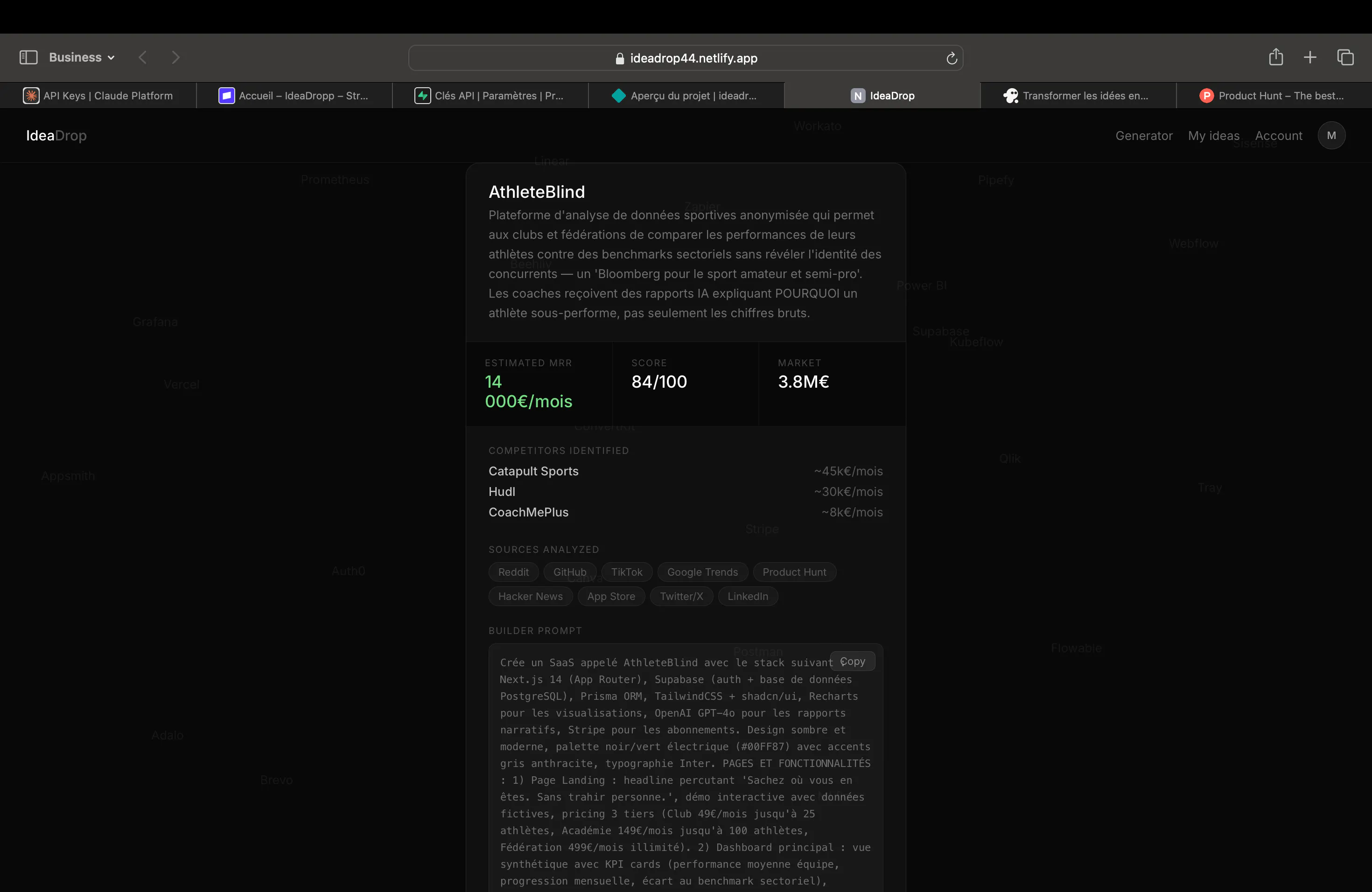Open the Business tab group dropdown
The width and height of the screenshot is (1372, 892).
[x=82, y=58]
